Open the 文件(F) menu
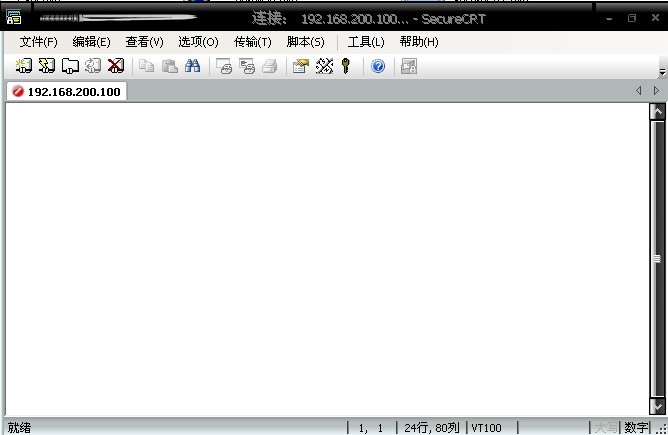This screenshot has height=435, width=668. [39, 42]
